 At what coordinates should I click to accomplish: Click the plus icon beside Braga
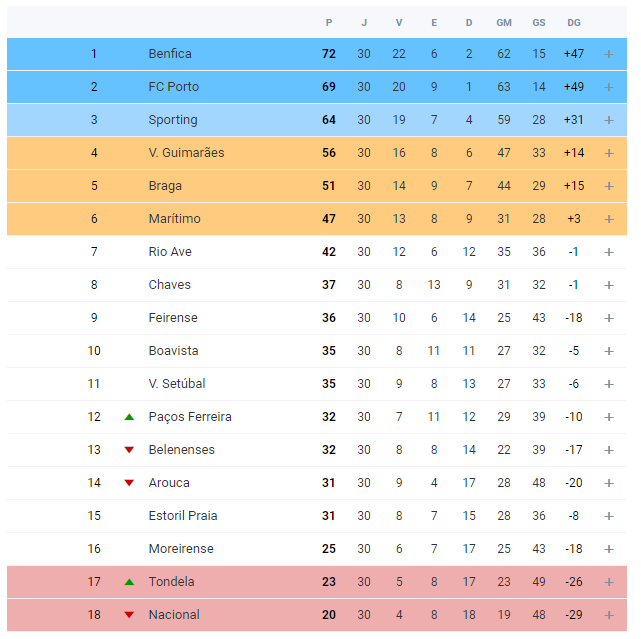point(609,186)
